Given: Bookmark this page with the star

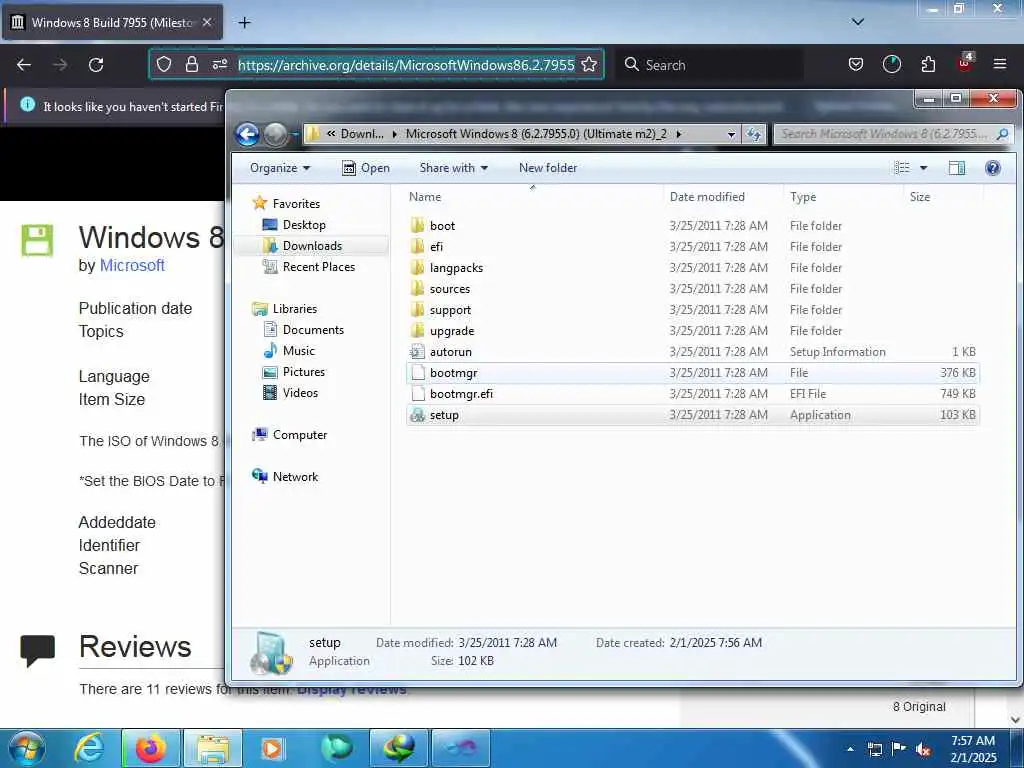Looking at the screenshot, I should click(x=589, y=65).
